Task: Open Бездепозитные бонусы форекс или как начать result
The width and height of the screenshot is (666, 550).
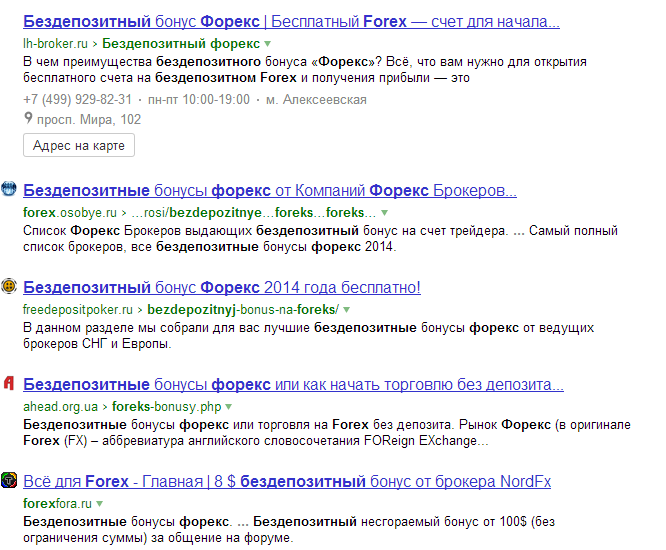Action: 293,384
